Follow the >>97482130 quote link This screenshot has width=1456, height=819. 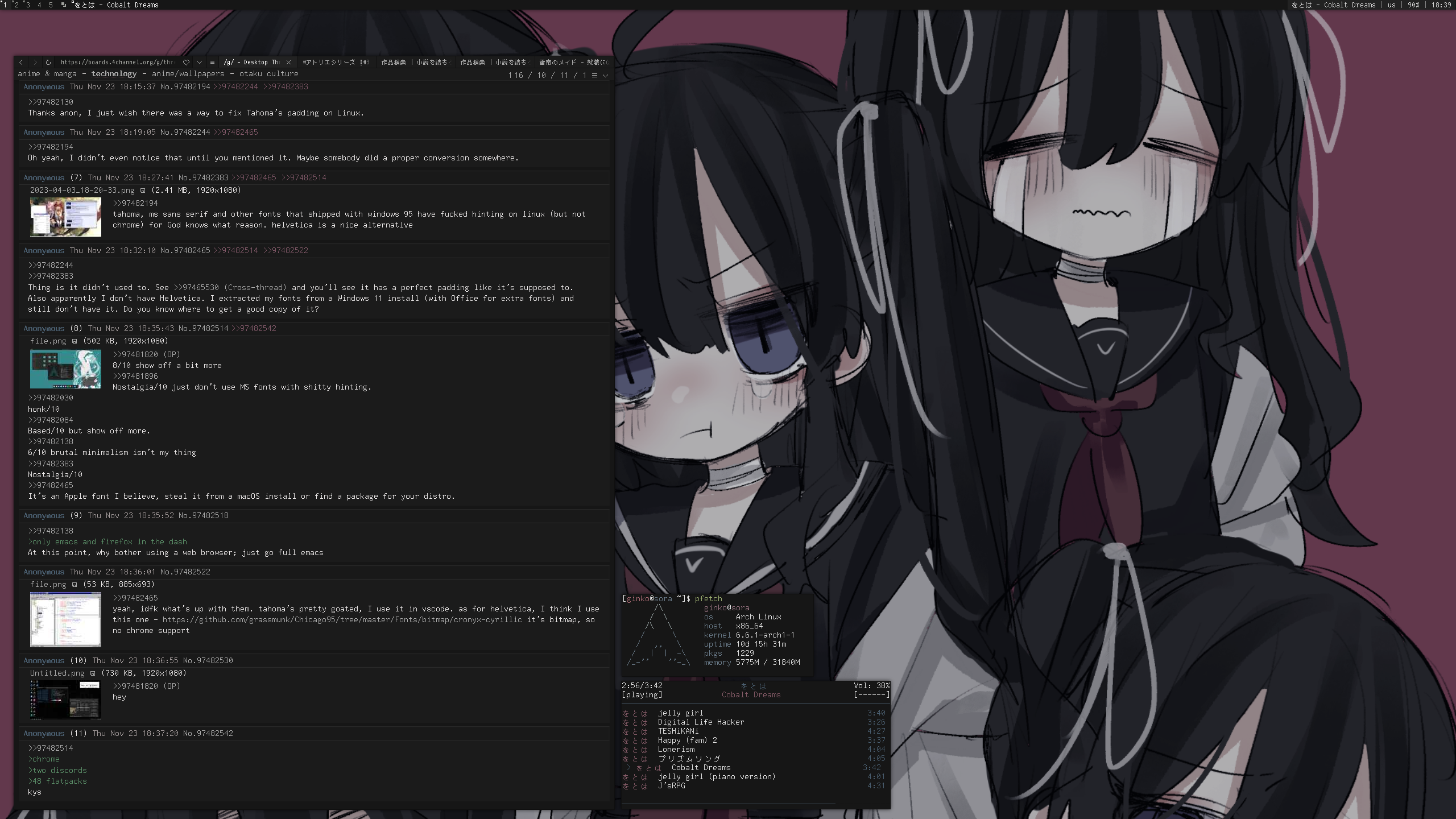coord(51,102)
